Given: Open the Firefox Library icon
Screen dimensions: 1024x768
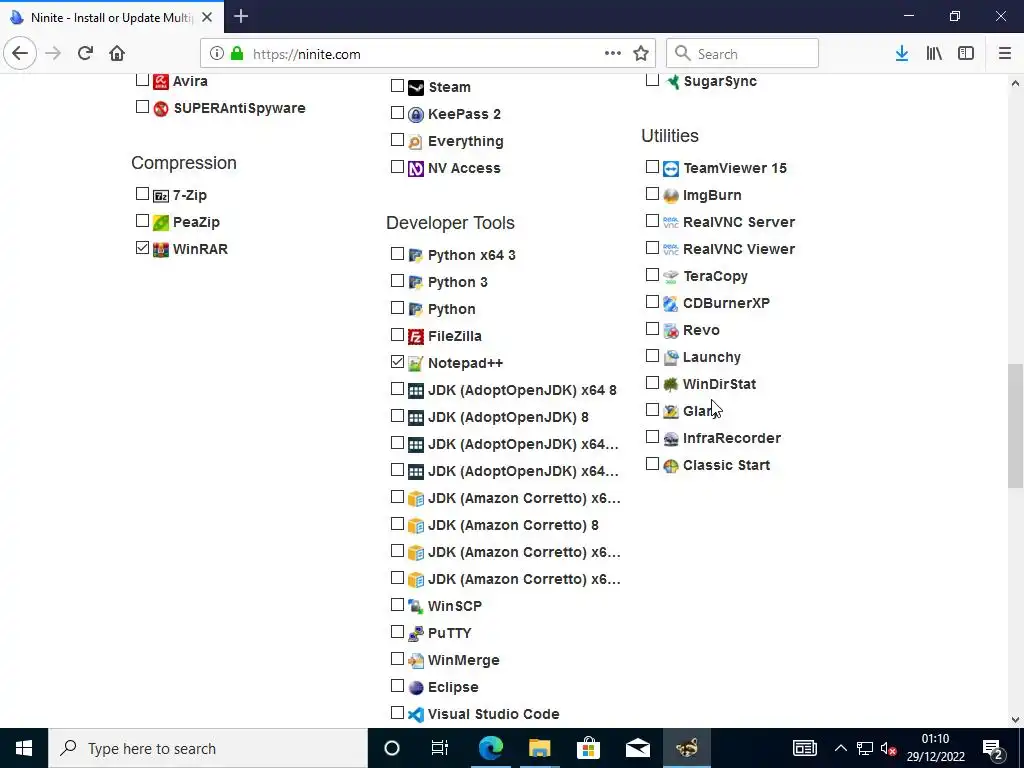Looking at the screenshot, I should tap(934, 54).
